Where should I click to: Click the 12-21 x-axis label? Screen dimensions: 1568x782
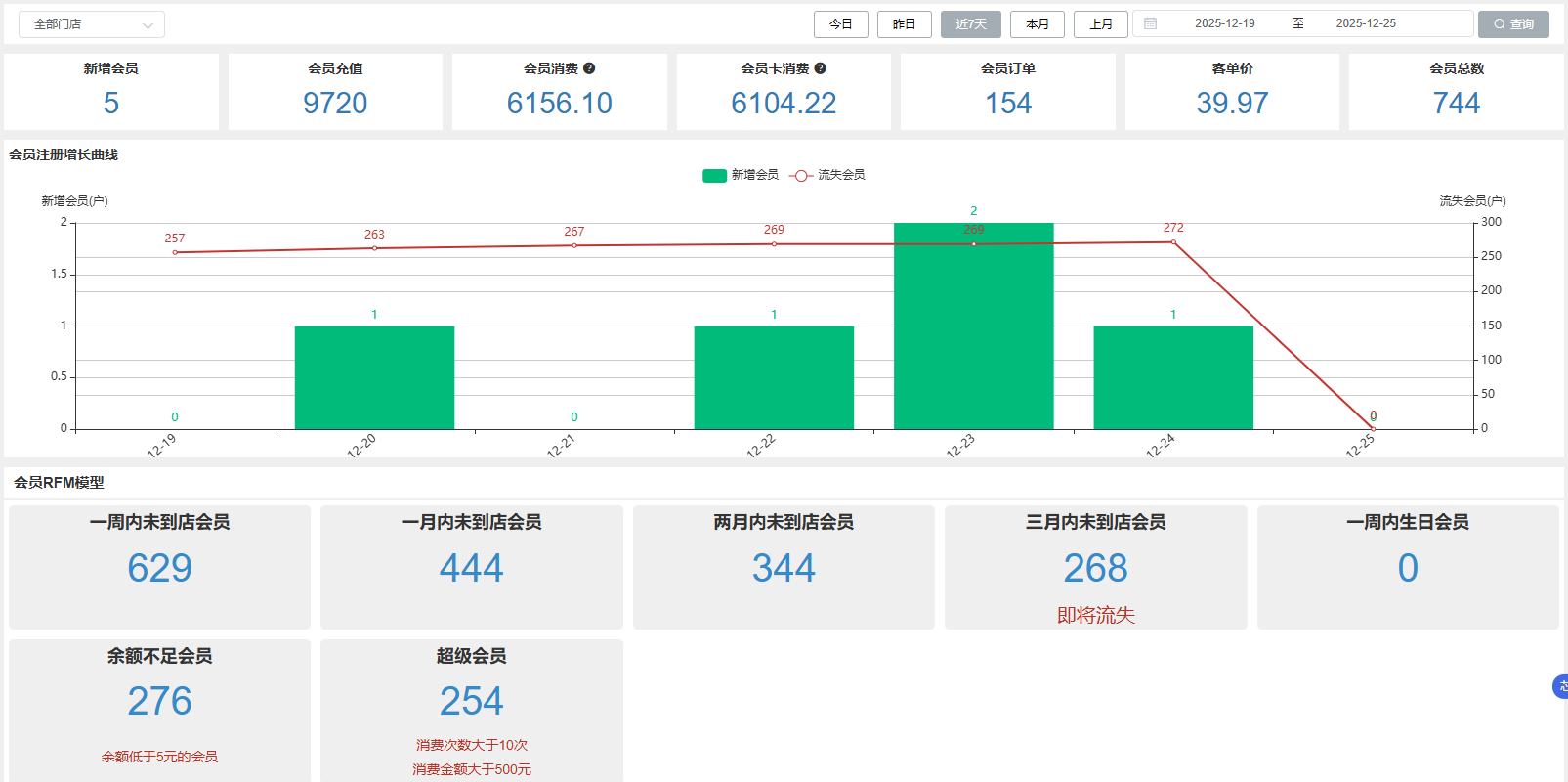561,446
